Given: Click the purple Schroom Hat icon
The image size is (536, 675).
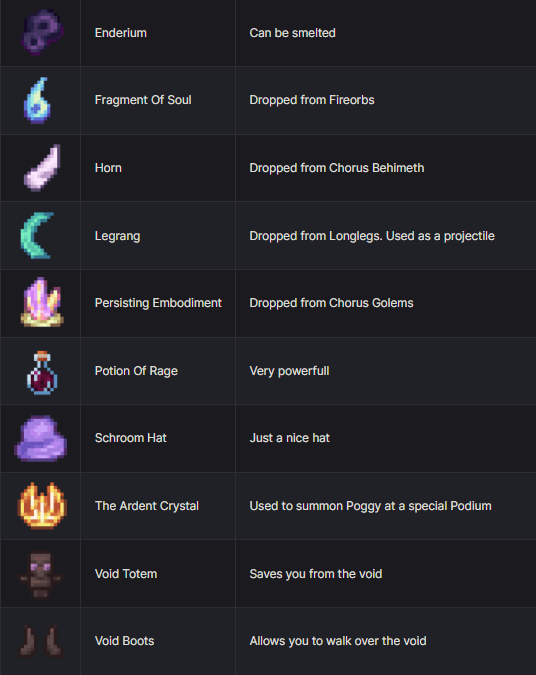Looking at the screenshot, I should [x=40, y=438].
